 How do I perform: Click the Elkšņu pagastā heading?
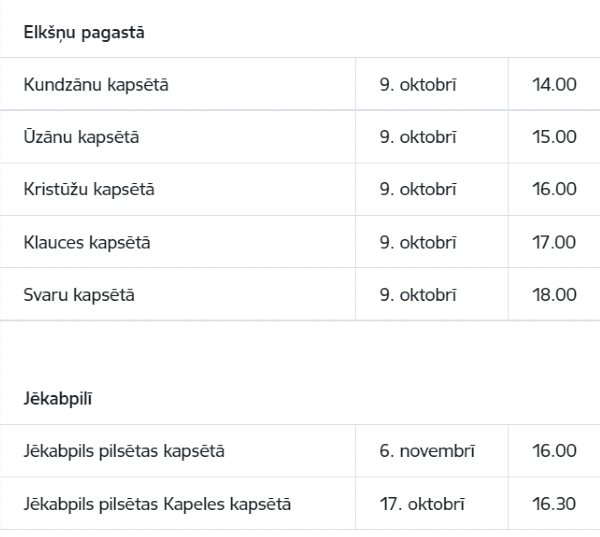[x=84, y=33]
